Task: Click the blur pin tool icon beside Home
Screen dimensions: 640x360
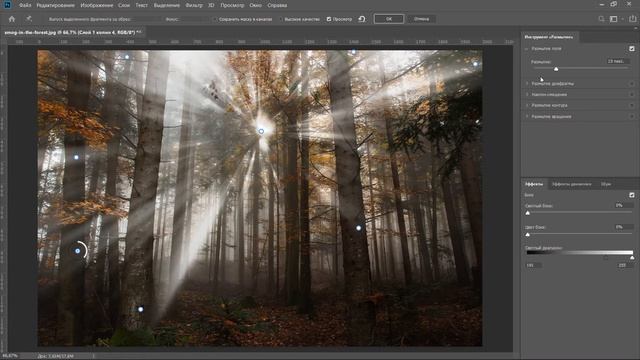Action: [29, 19]
